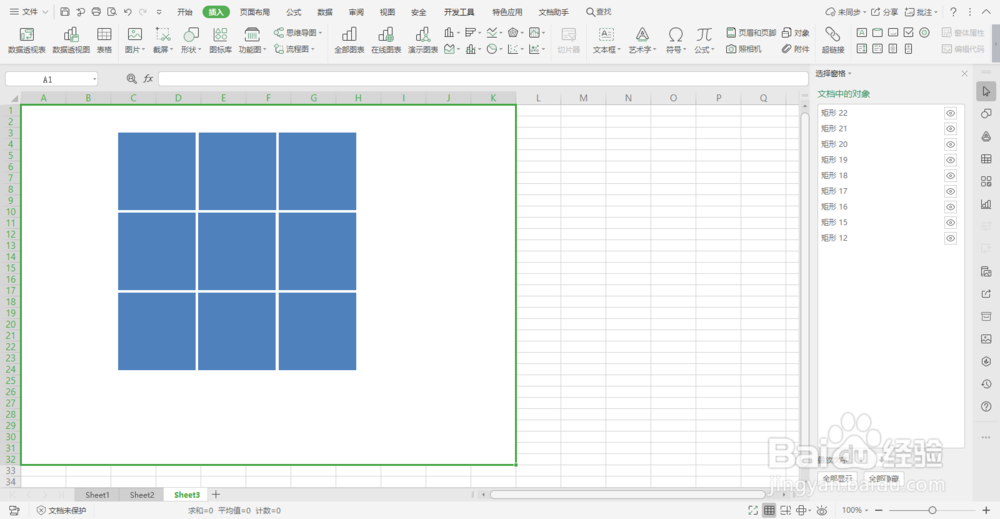Click the select arrow tool in right sidebar
1000x519 pixels.
tap(986, 91)
